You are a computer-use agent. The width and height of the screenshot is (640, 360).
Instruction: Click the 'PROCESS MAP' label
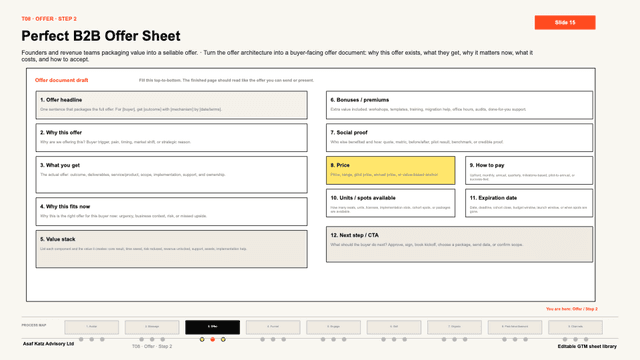pos(34,325)
